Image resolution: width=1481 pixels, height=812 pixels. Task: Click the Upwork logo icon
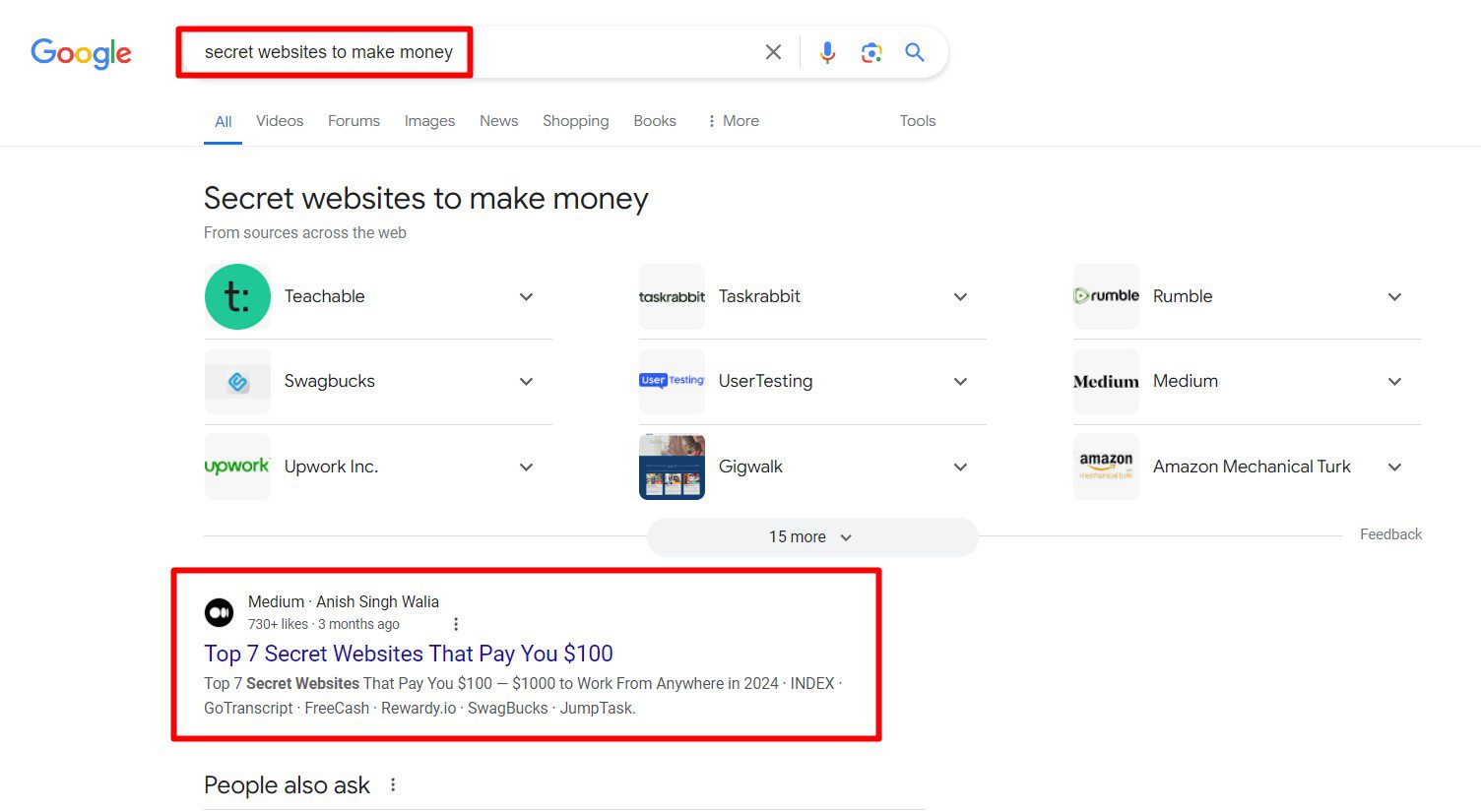point(237,467)
